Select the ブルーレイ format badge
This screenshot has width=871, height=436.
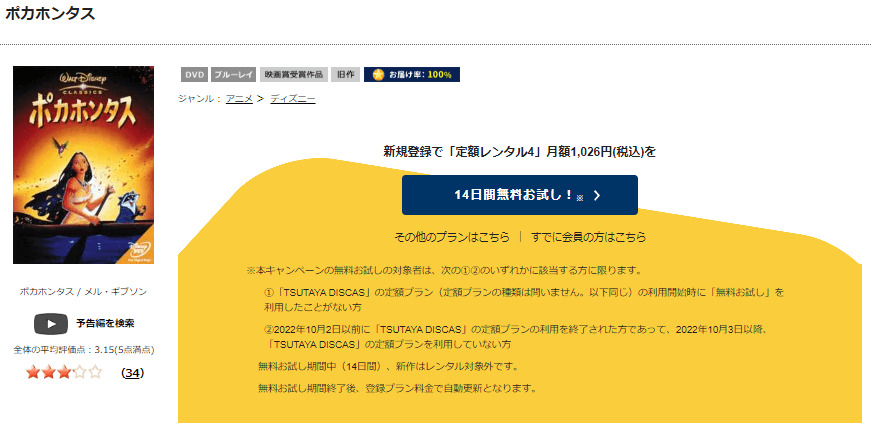[233, 74]
